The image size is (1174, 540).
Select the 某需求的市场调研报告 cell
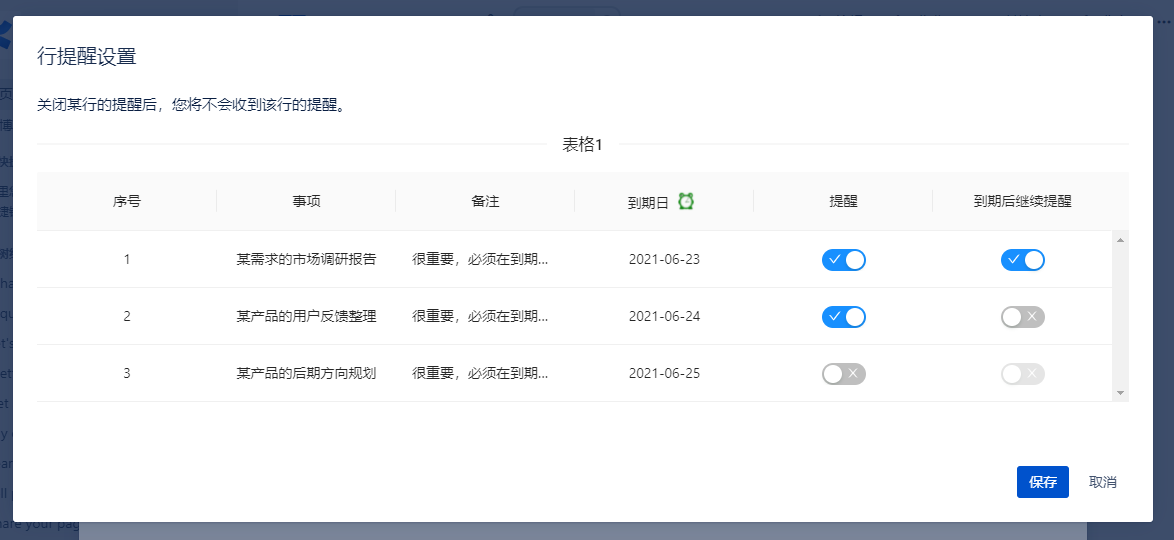(306, 260)
